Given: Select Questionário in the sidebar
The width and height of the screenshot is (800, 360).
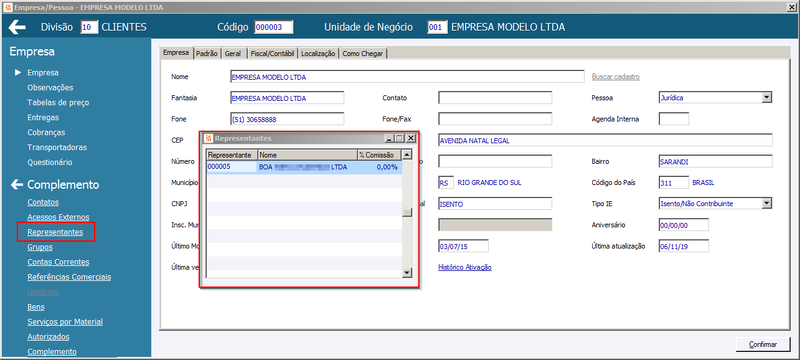Looking at the screenshot, I should point(50,162).
